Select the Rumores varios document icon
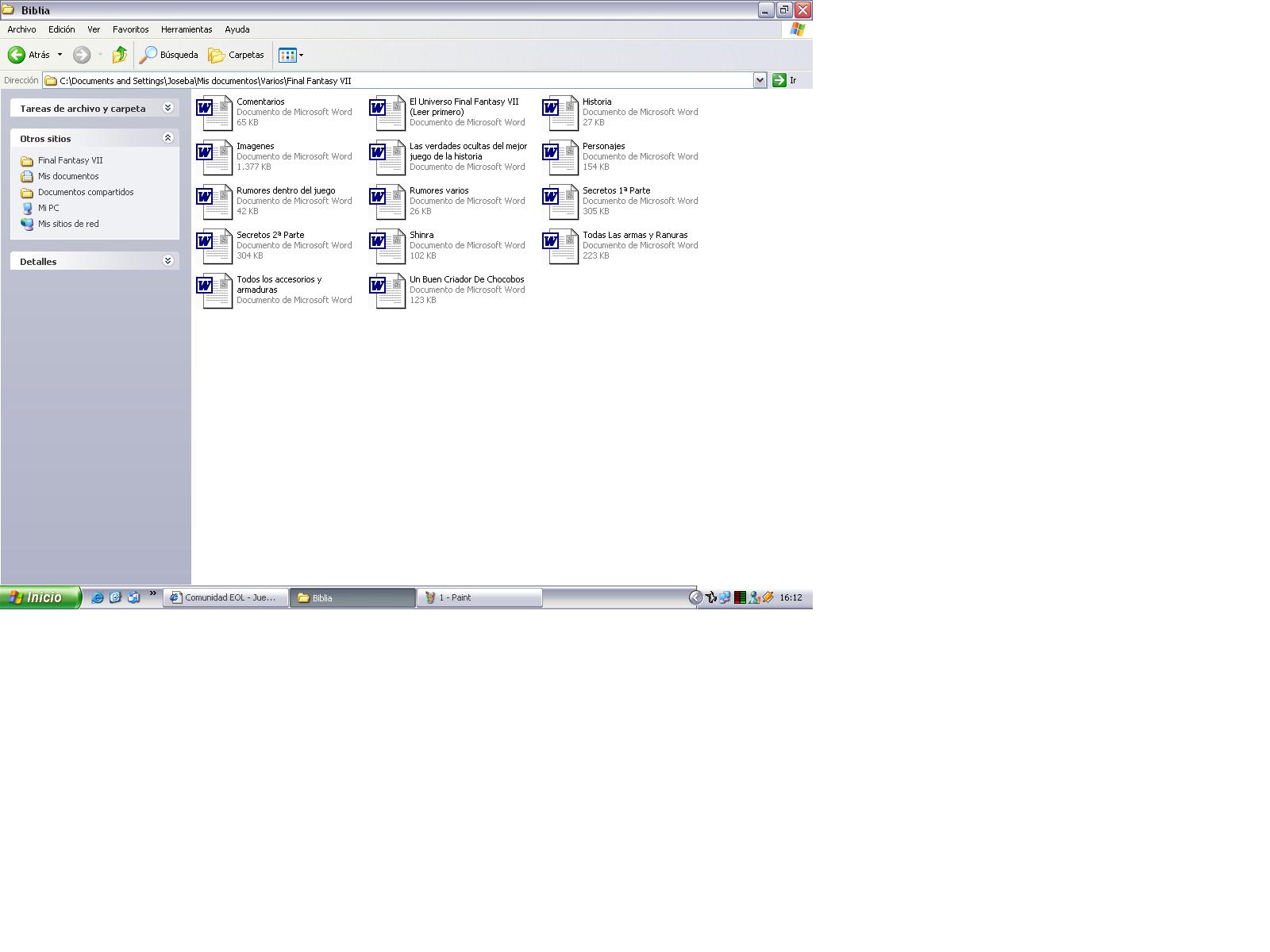Viewport: 1270px width, 952px height. 387,202
